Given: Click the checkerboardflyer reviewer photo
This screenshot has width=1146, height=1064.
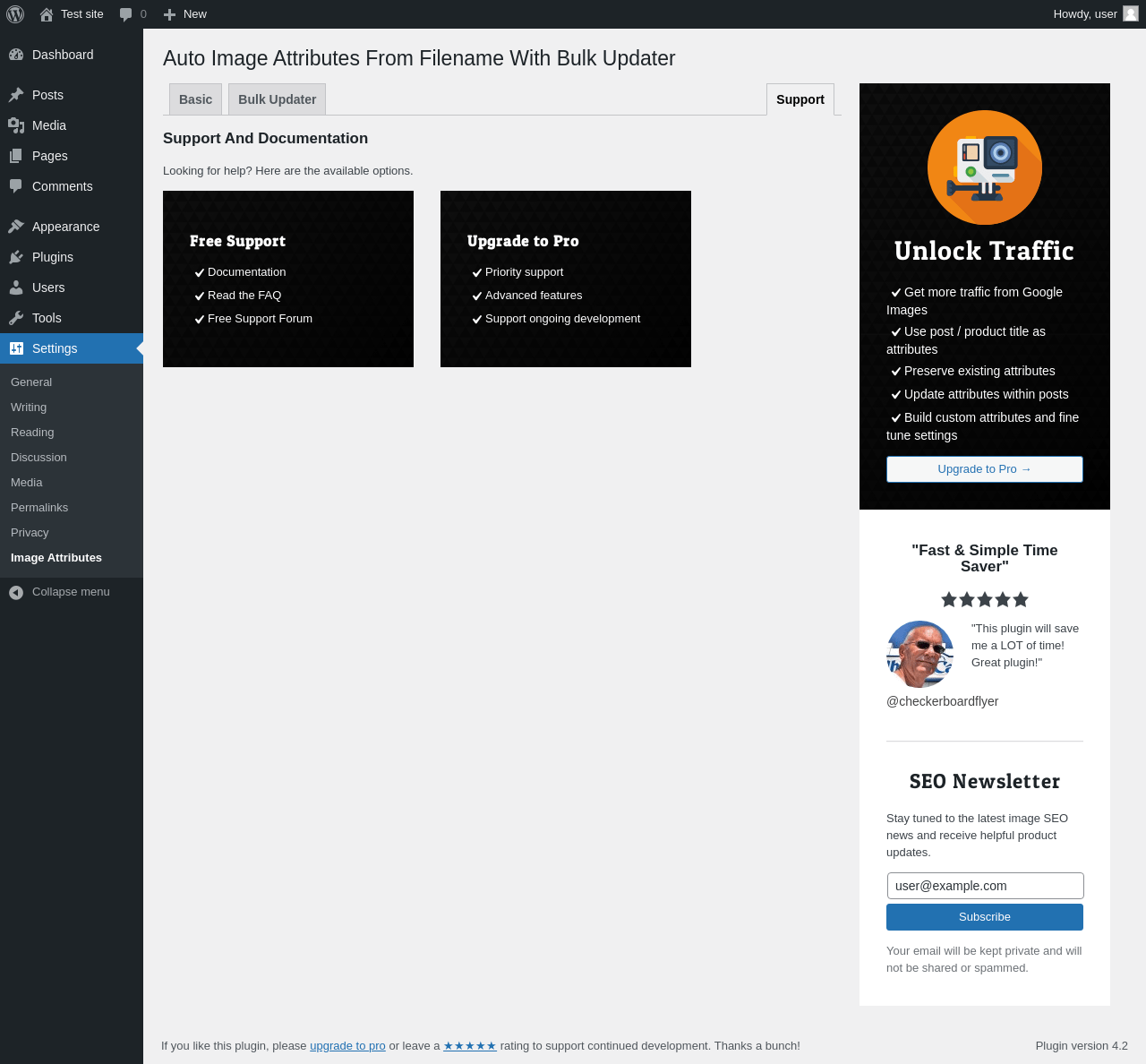Looking at the screenshot, I should [x=919, y=654].
